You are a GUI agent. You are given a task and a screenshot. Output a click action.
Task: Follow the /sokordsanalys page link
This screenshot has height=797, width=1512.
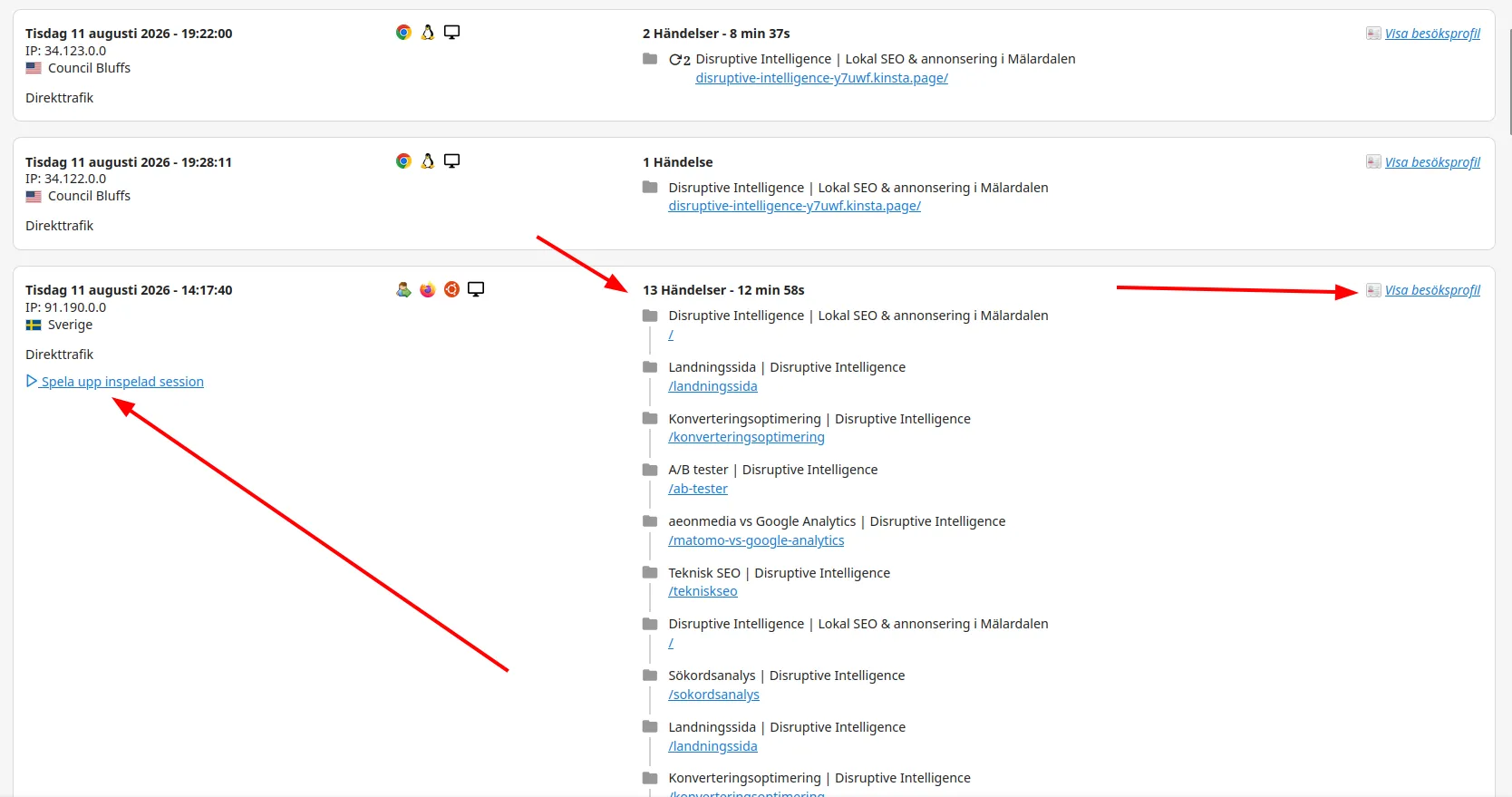pyautogui.click(x=713, y=695)
